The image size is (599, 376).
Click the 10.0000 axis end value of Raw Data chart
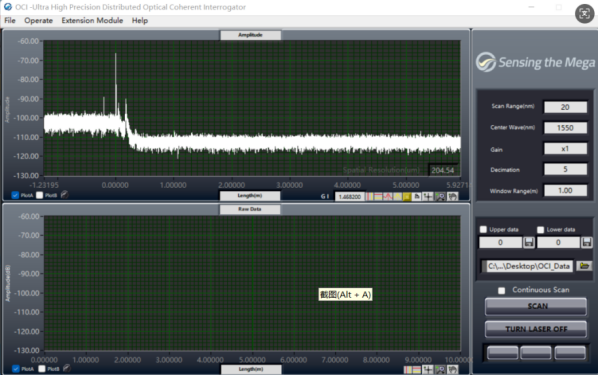459,360
